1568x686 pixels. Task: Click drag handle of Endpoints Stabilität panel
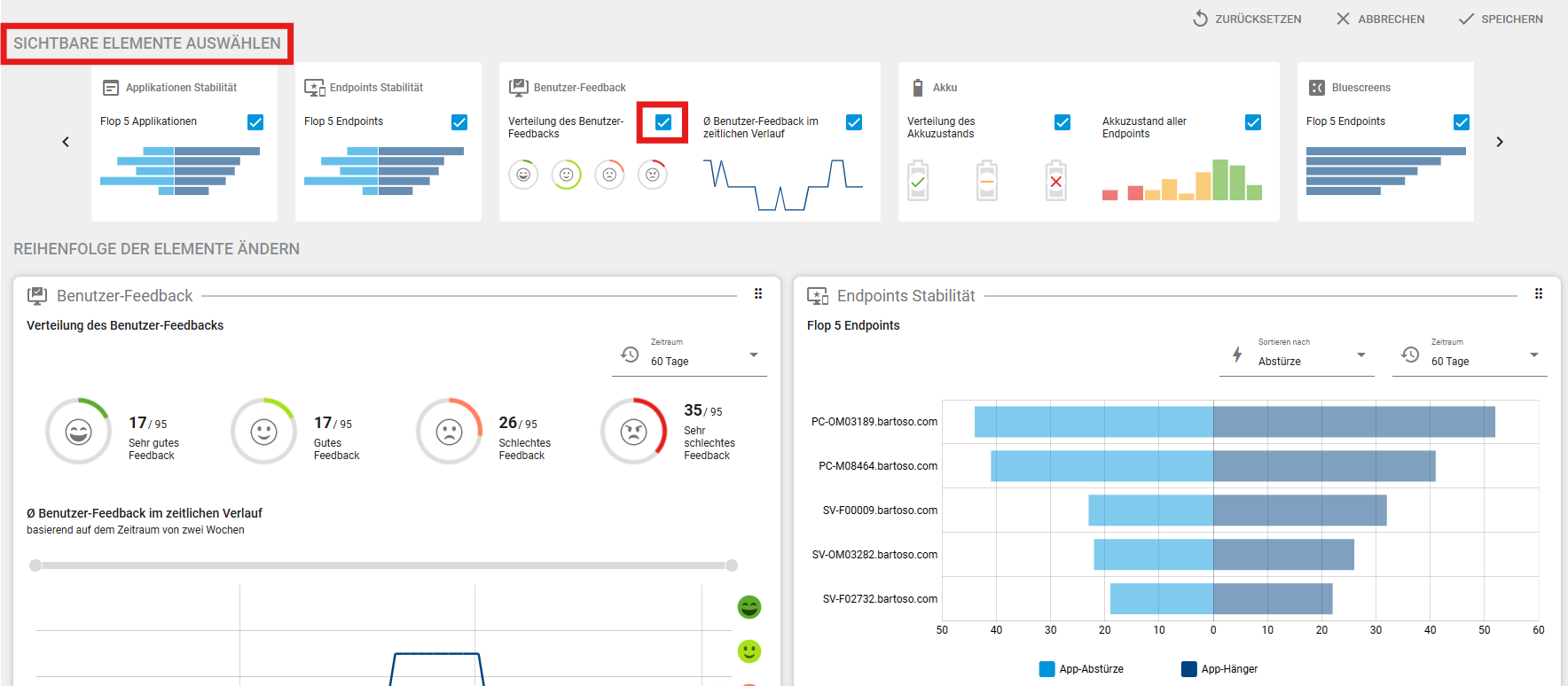[x=1539, y=294]
